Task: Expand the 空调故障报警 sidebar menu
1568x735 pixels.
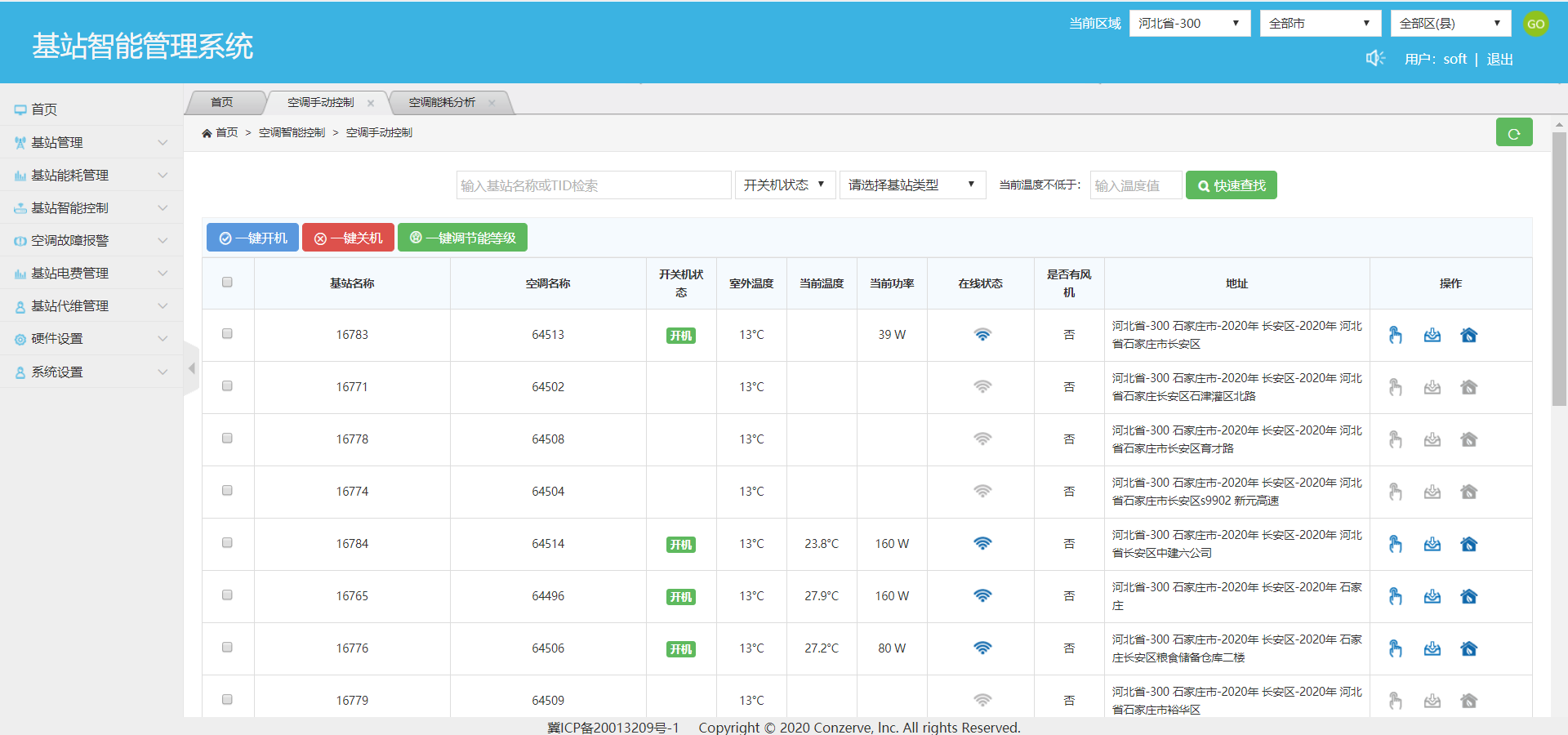Action: coord(91,240)
